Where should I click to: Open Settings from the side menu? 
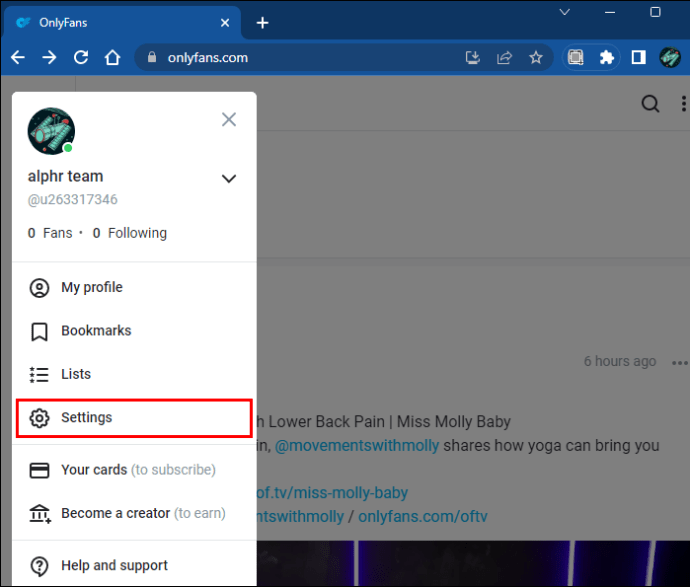134,418
